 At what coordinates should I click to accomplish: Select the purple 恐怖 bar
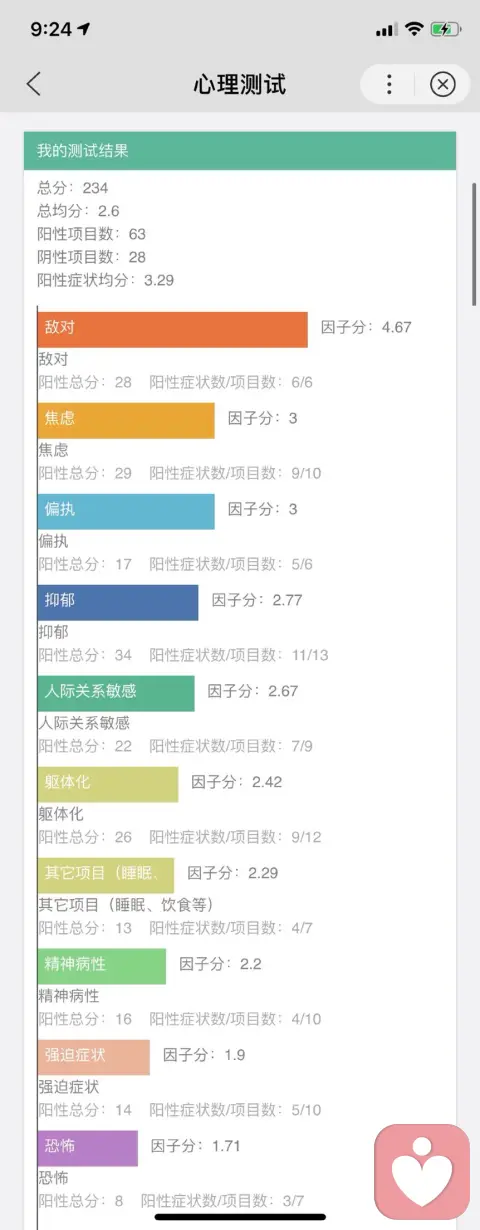click(88, 1148)
